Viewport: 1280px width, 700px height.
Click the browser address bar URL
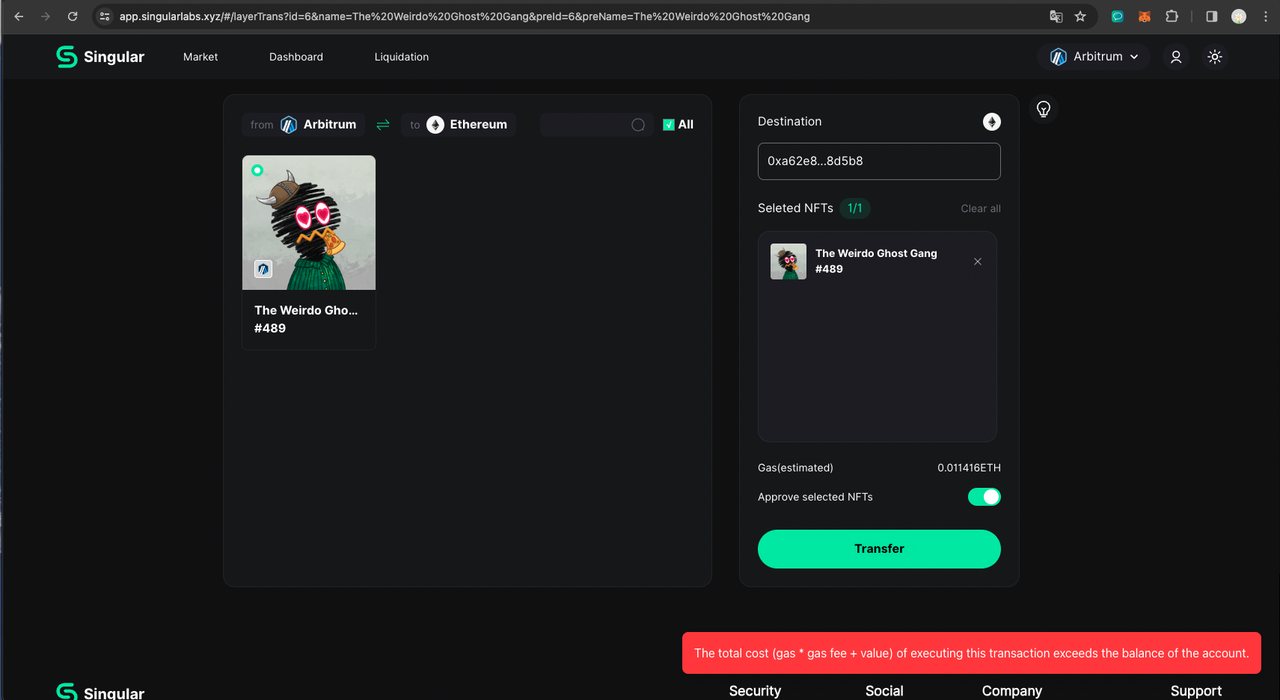click(465, 17)
